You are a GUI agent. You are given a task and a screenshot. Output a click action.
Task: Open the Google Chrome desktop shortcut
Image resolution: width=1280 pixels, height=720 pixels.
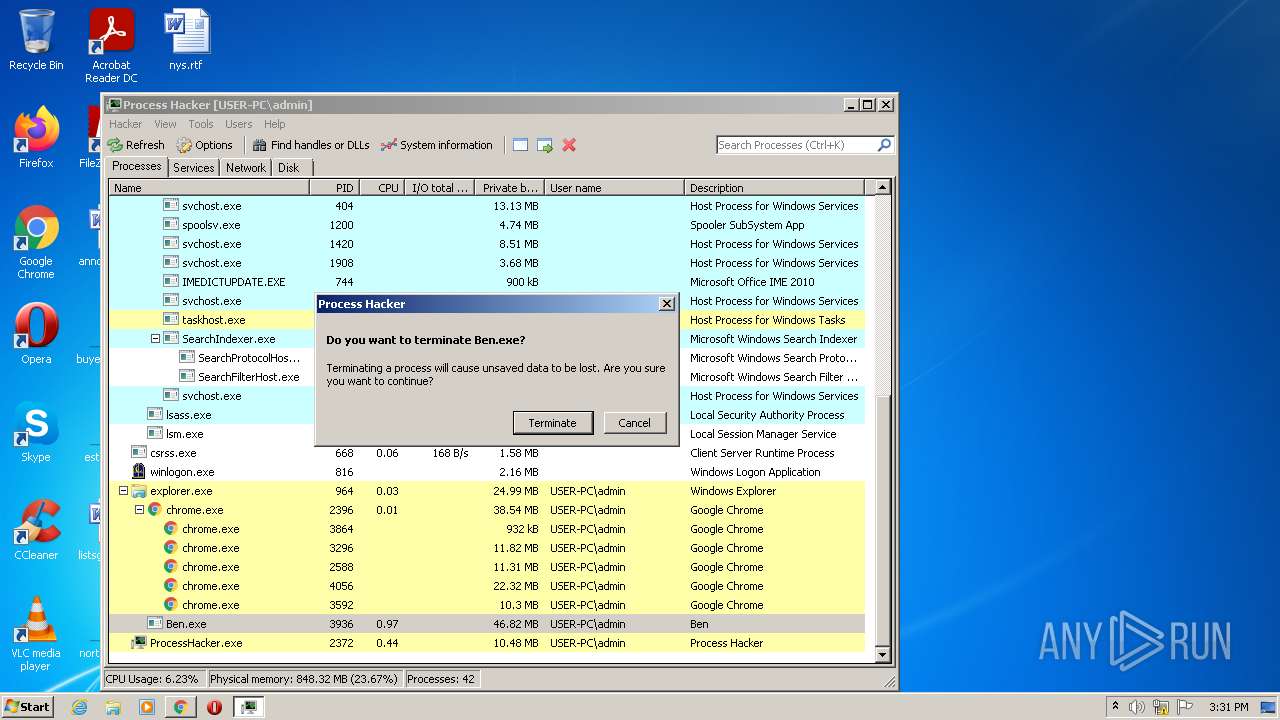point(36,243)
